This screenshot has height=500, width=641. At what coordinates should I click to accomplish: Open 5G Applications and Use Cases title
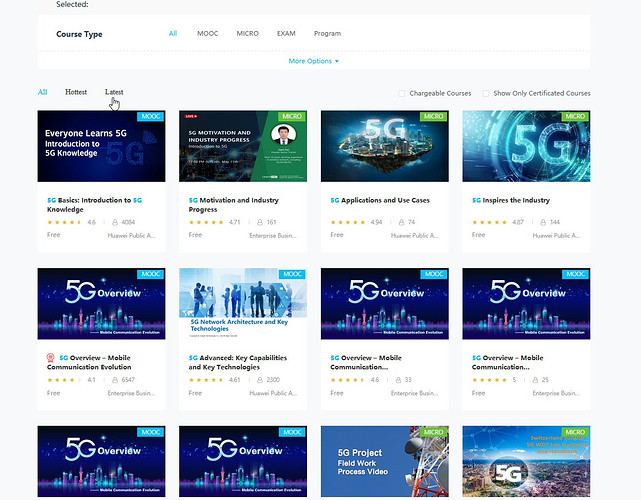click(380, 200)
